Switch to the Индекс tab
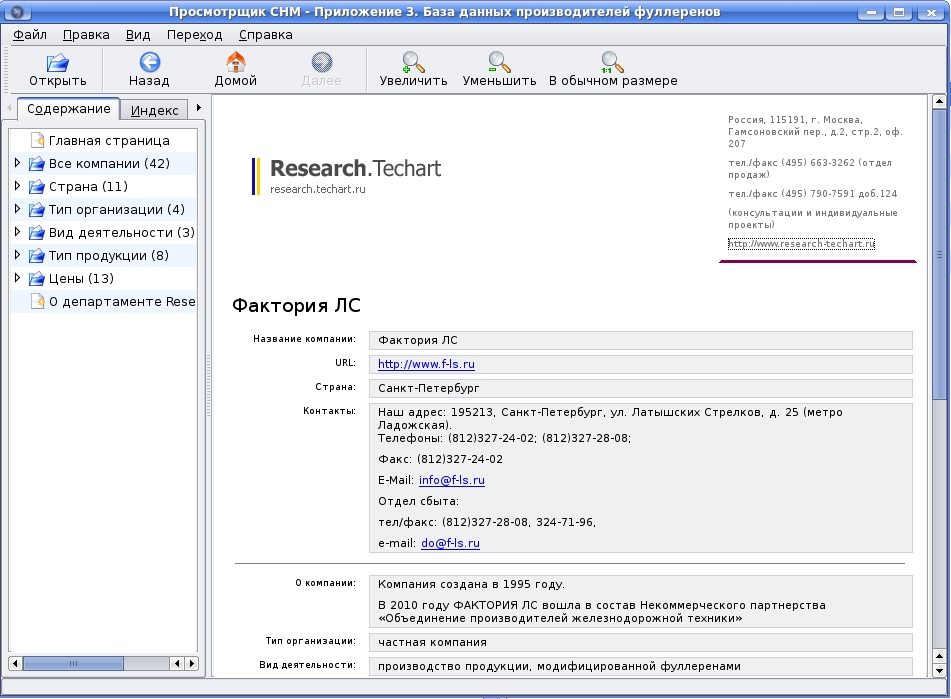This screenshot has height=699, width=951. point(155,110)
